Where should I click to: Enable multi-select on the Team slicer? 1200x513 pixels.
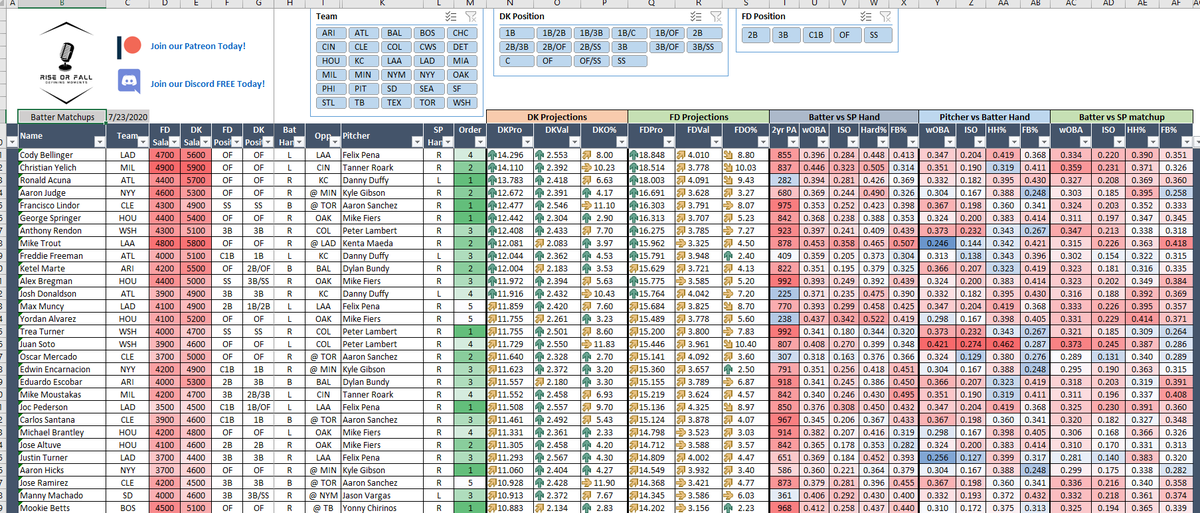(x=451, y=17)
